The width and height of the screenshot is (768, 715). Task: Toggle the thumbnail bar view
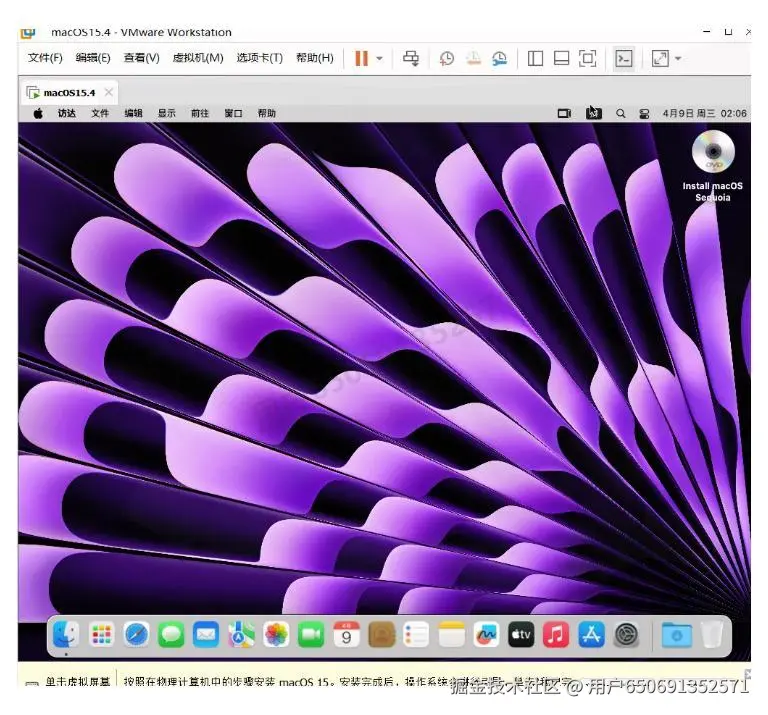tap(561, 58)
